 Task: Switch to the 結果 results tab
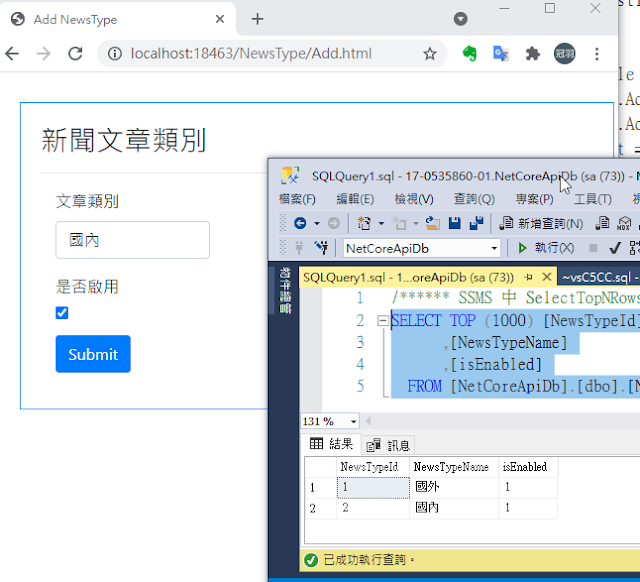point(331,444)
